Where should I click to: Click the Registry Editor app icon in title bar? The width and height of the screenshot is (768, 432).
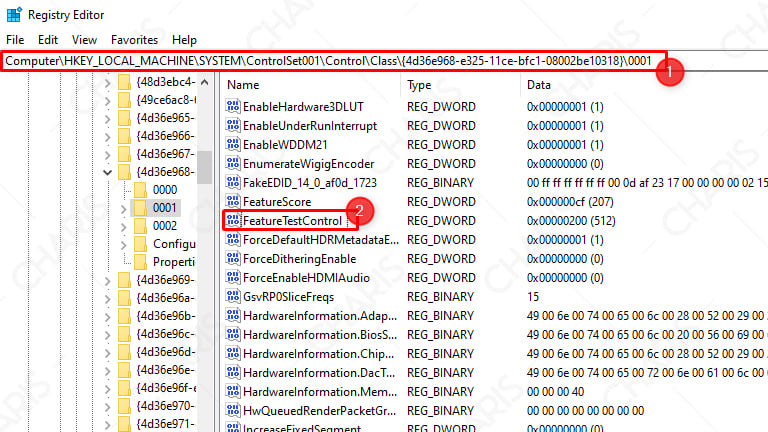coord(14,15)
